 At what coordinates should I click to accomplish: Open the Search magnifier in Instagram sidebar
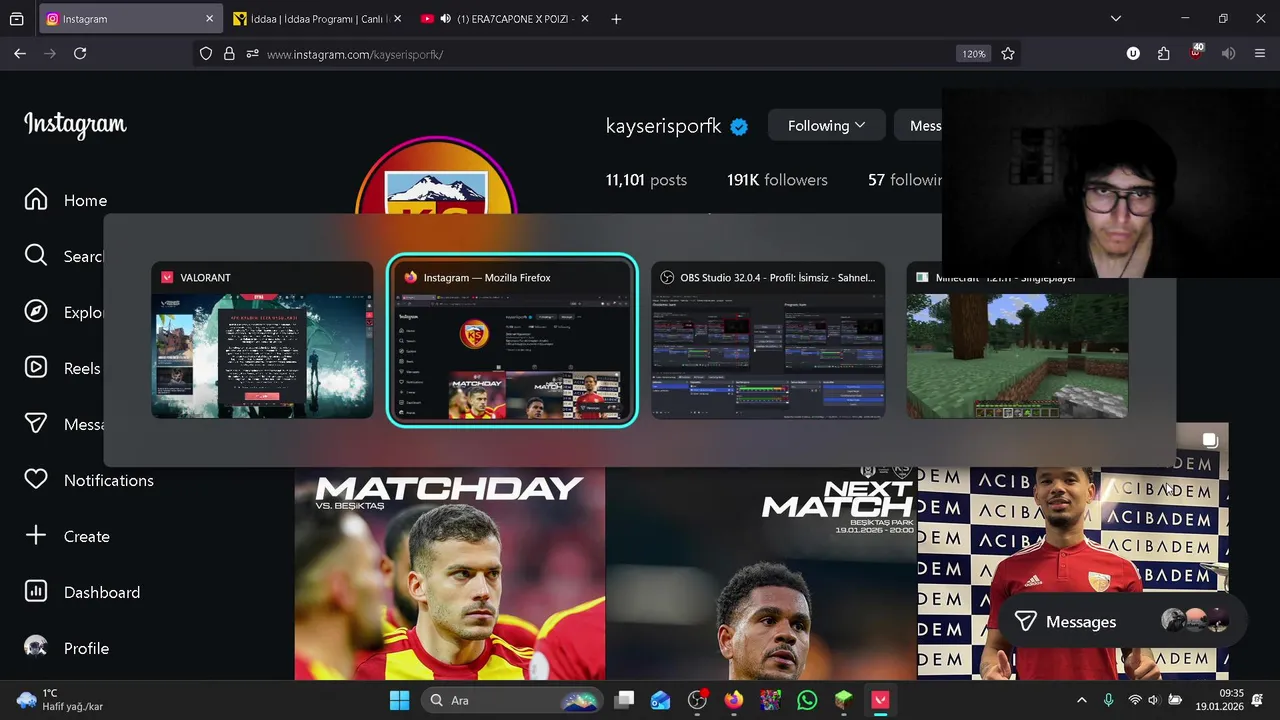click(36, 256)
